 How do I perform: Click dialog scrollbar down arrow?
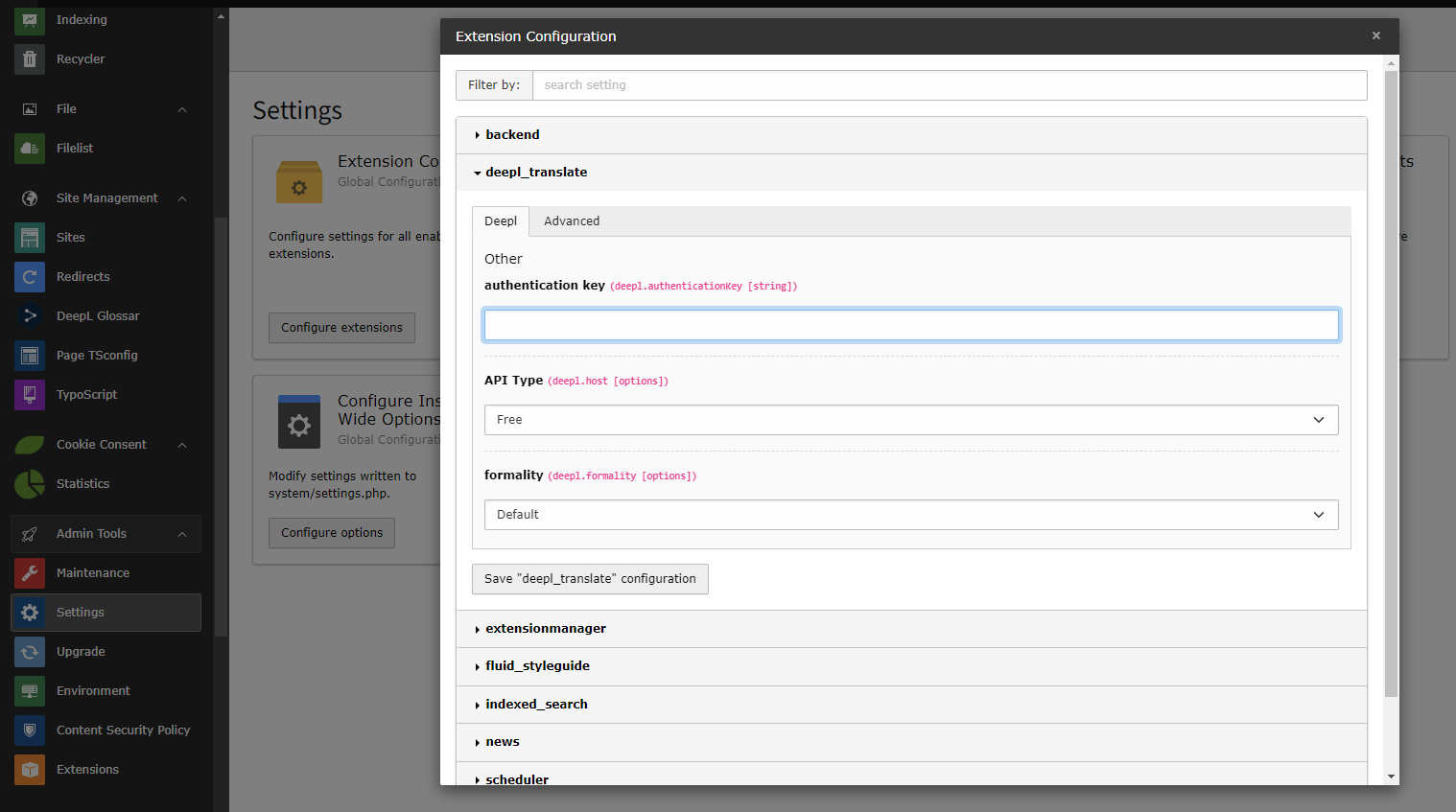[1391, 777]
